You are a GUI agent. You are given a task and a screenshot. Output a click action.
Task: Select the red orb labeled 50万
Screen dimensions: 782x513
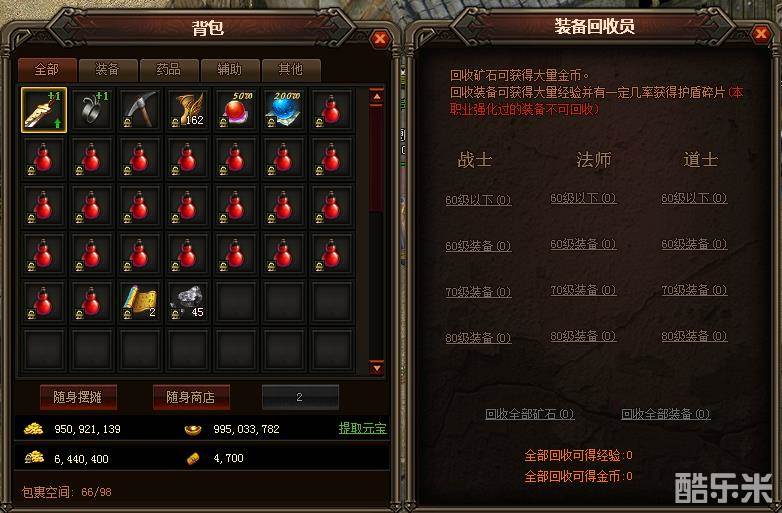[236, 110]
